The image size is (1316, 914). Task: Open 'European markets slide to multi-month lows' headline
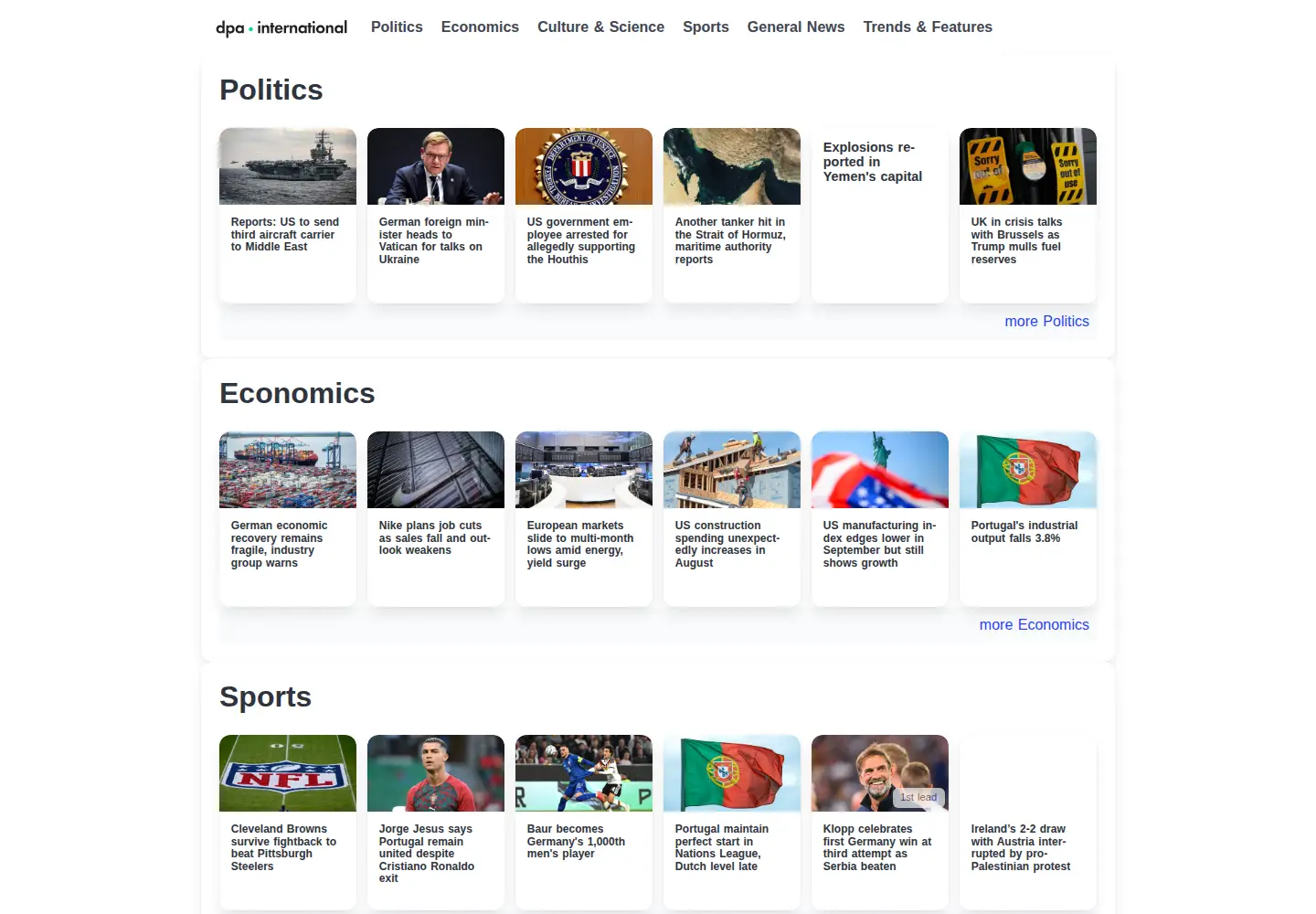(580, 544)
